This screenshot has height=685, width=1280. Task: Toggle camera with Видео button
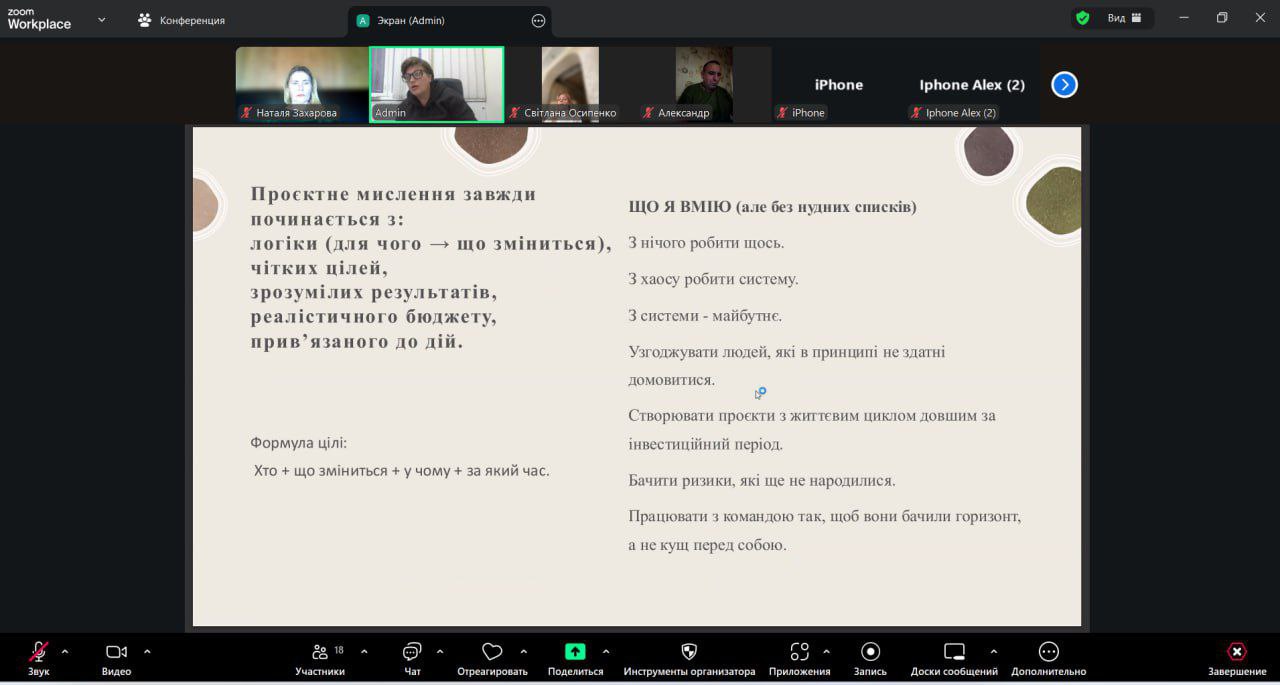pos(116,653)
